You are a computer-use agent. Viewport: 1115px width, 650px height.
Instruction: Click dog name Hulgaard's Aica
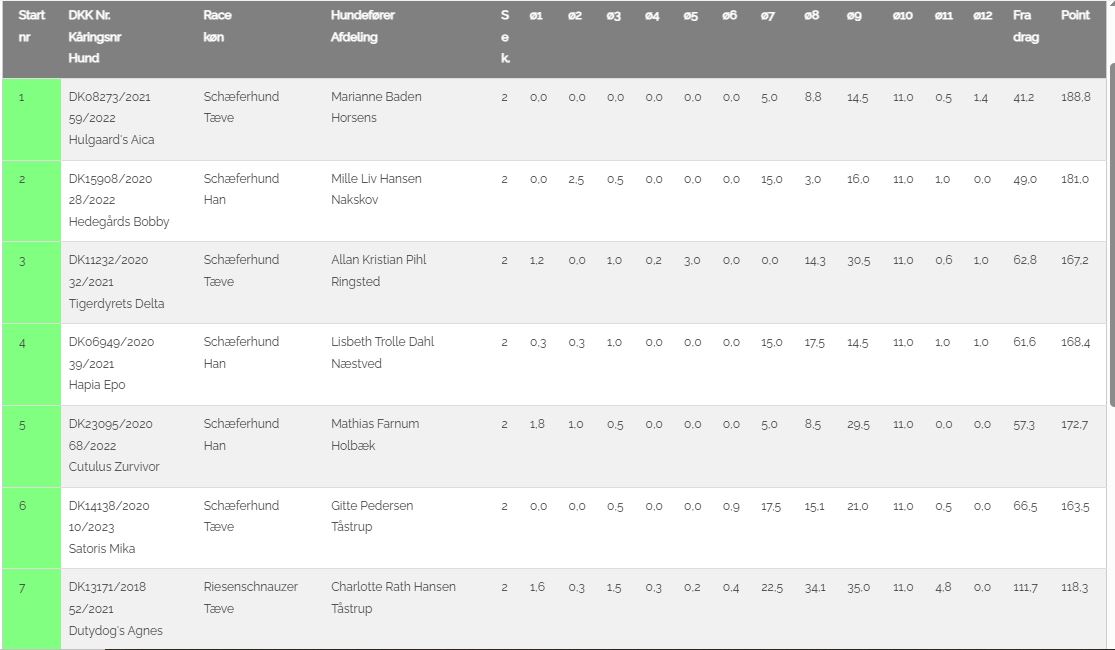pos(111,140)
